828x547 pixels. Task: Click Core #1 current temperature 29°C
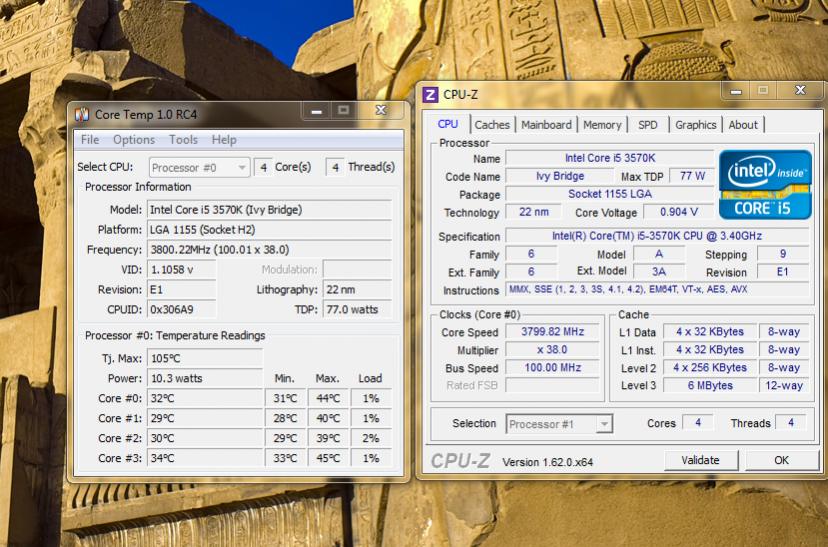[x=205, y=419]
